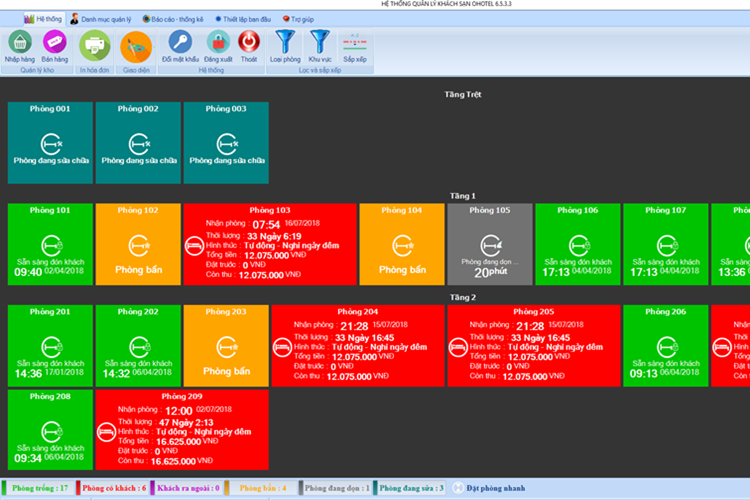
Task: Click star bed icon in Phòng 102
Action: 139,245
